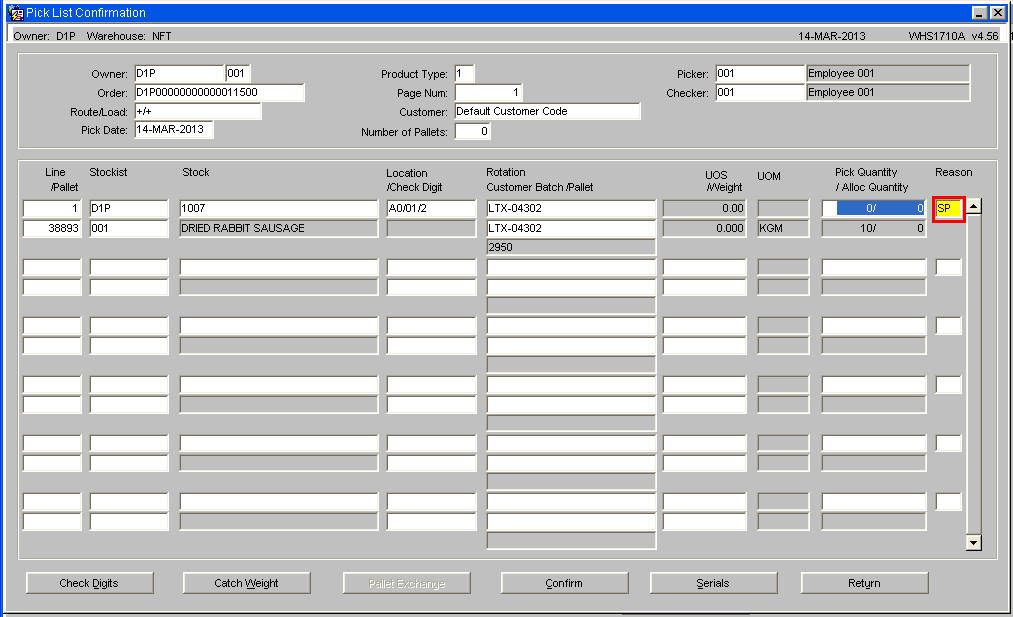Click the DRIED RABBIT SAUSAGE description
This screenshot has height=617, width=1013.
pos(278,229)
